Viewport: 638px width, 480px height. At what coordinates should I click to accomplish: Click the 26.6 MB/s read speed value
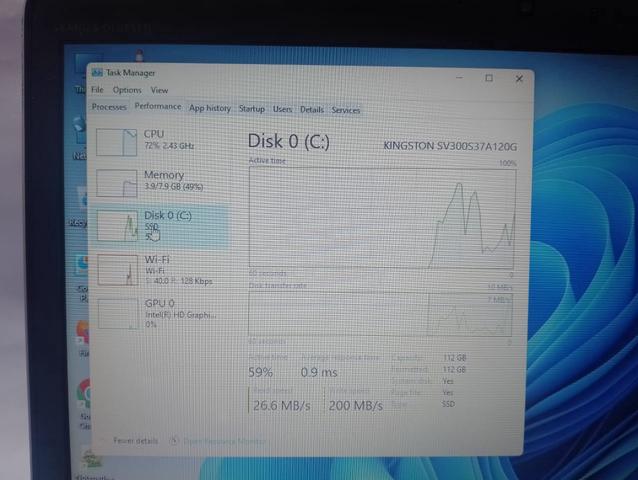coord(282,406)
